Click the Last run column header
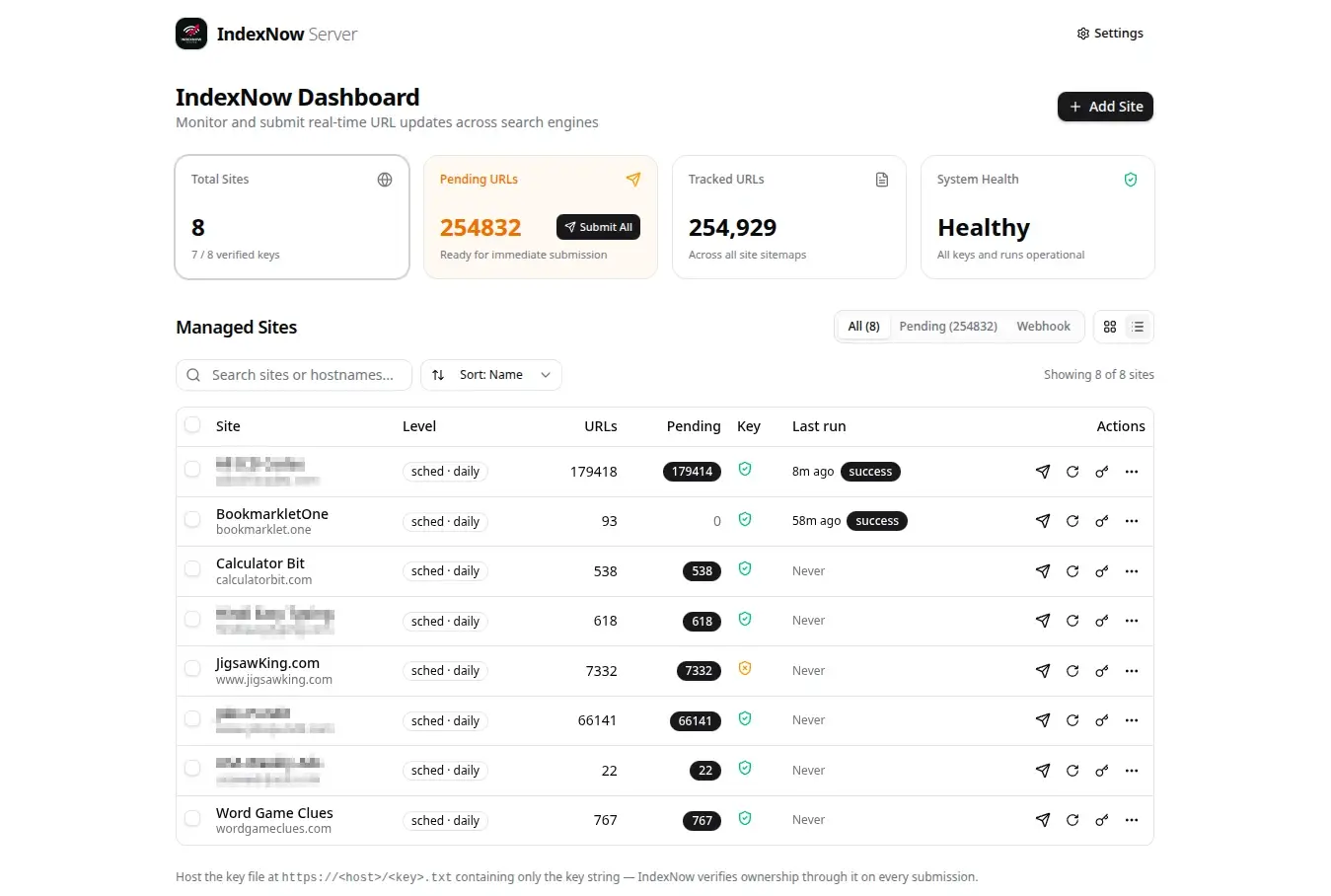 (819, 426)
